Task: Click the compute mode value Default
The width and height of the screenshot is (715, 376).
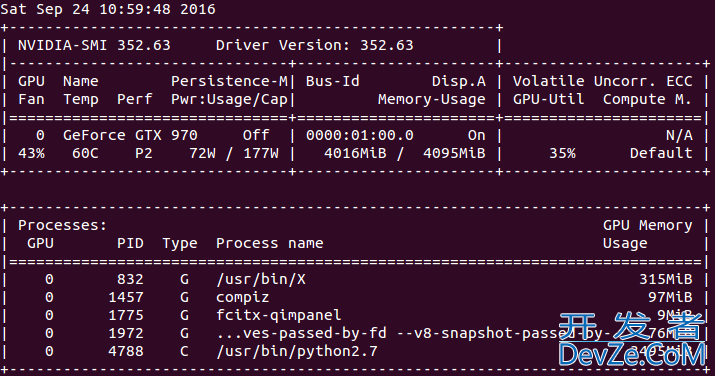Action: 661,154
